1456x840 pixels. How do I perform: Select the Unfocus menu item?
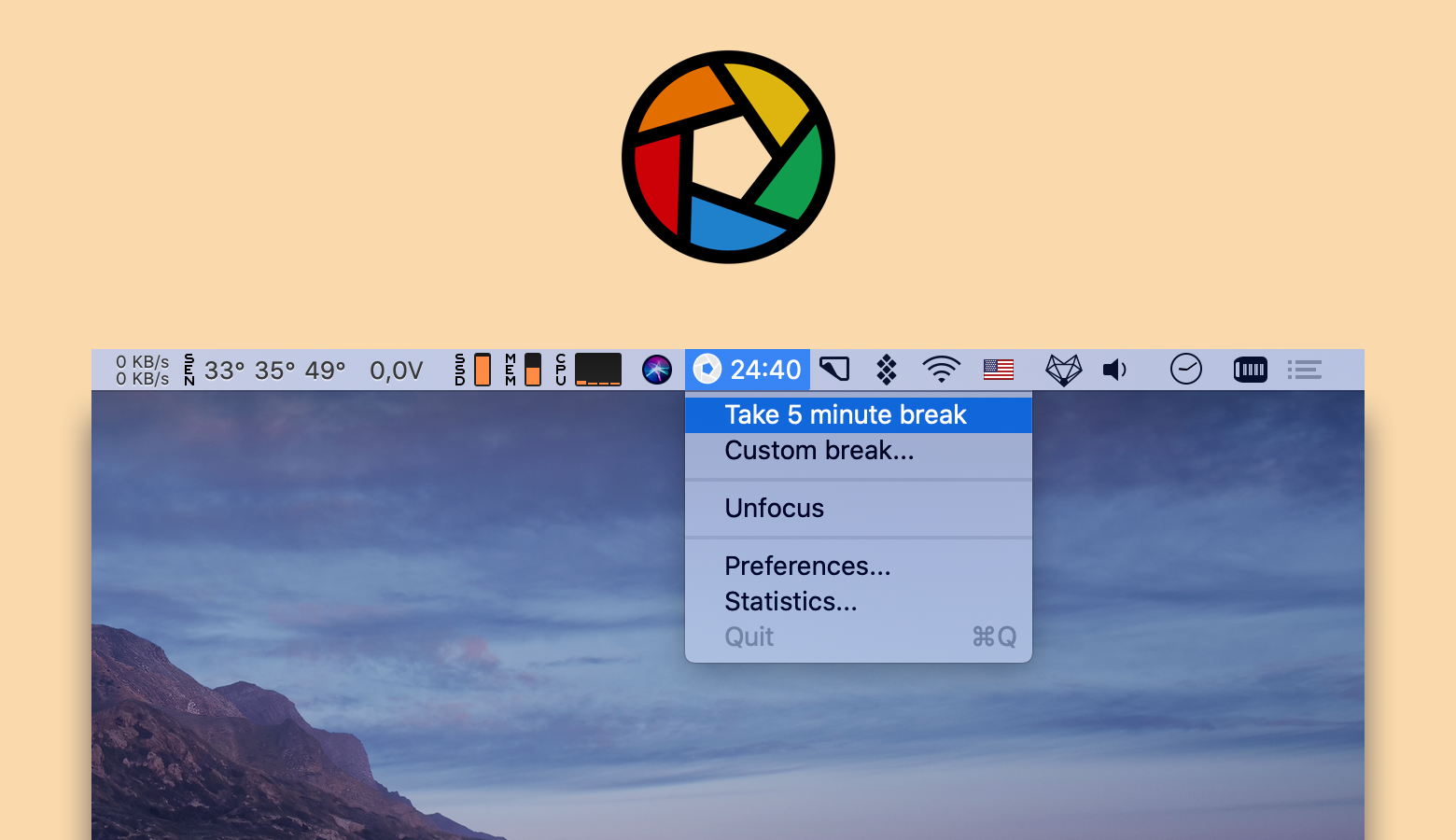(x=858, y=509)
